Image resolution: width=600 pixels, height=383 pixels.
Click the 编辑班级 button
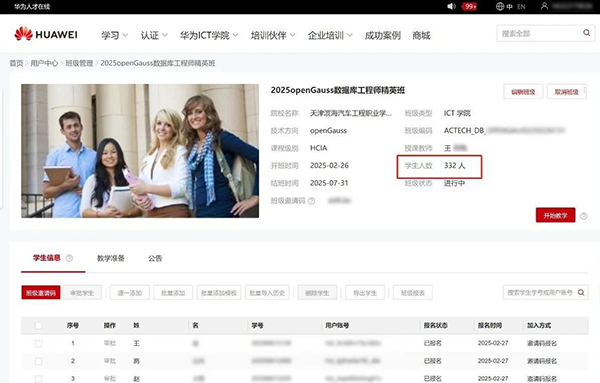pos(523,92)
